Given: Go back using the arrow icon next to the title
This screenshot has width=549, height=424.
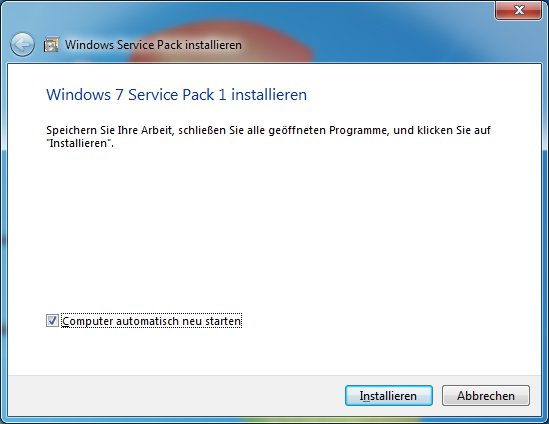Looking at the screenshot, I should click(22, 45).
